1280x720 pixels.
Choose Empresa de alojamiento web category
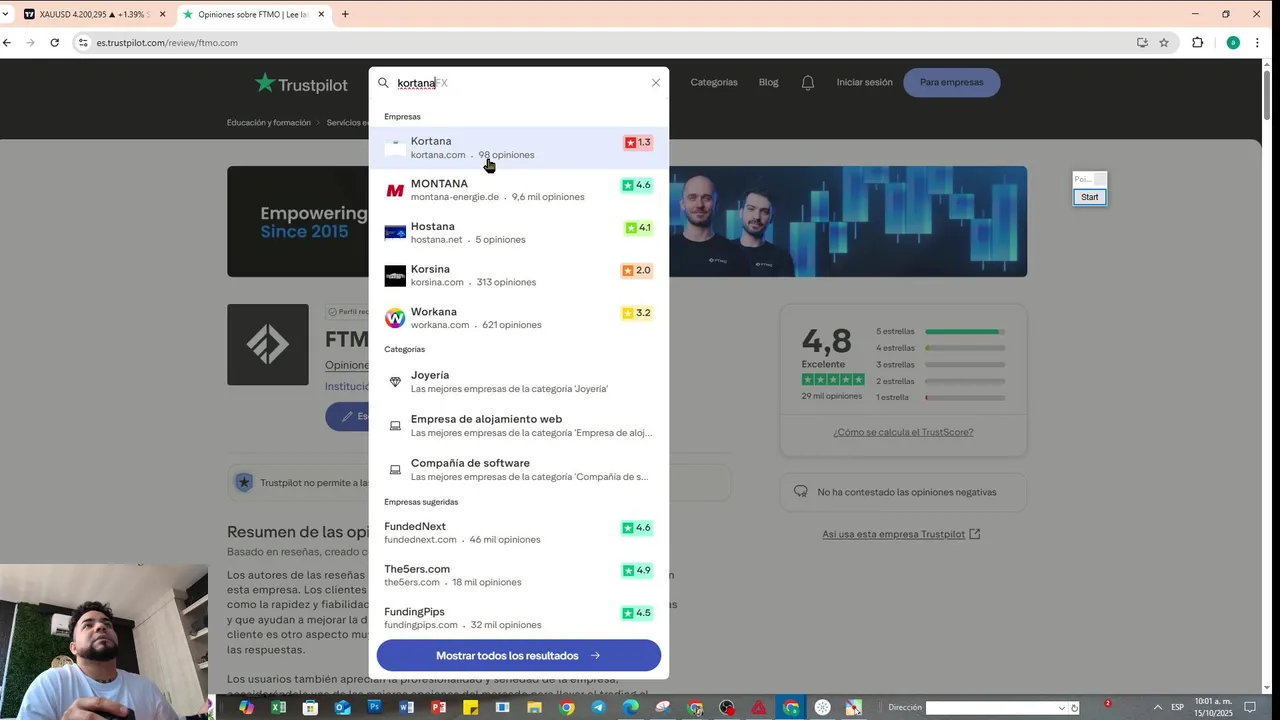click(x=519, y=426)
